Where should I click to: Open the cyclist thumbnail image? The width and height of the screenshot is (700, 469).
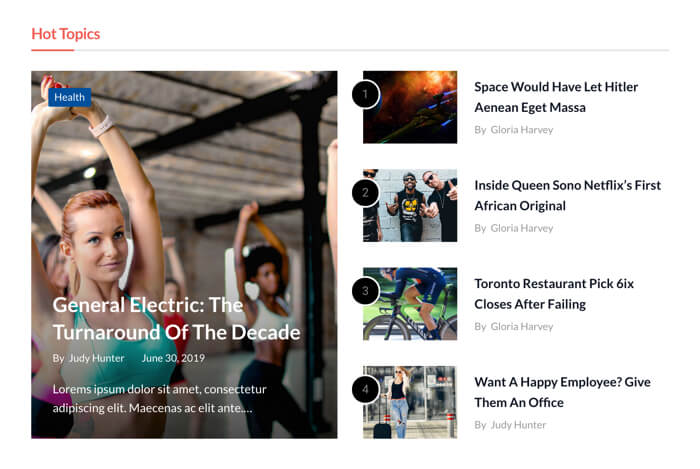410,304
